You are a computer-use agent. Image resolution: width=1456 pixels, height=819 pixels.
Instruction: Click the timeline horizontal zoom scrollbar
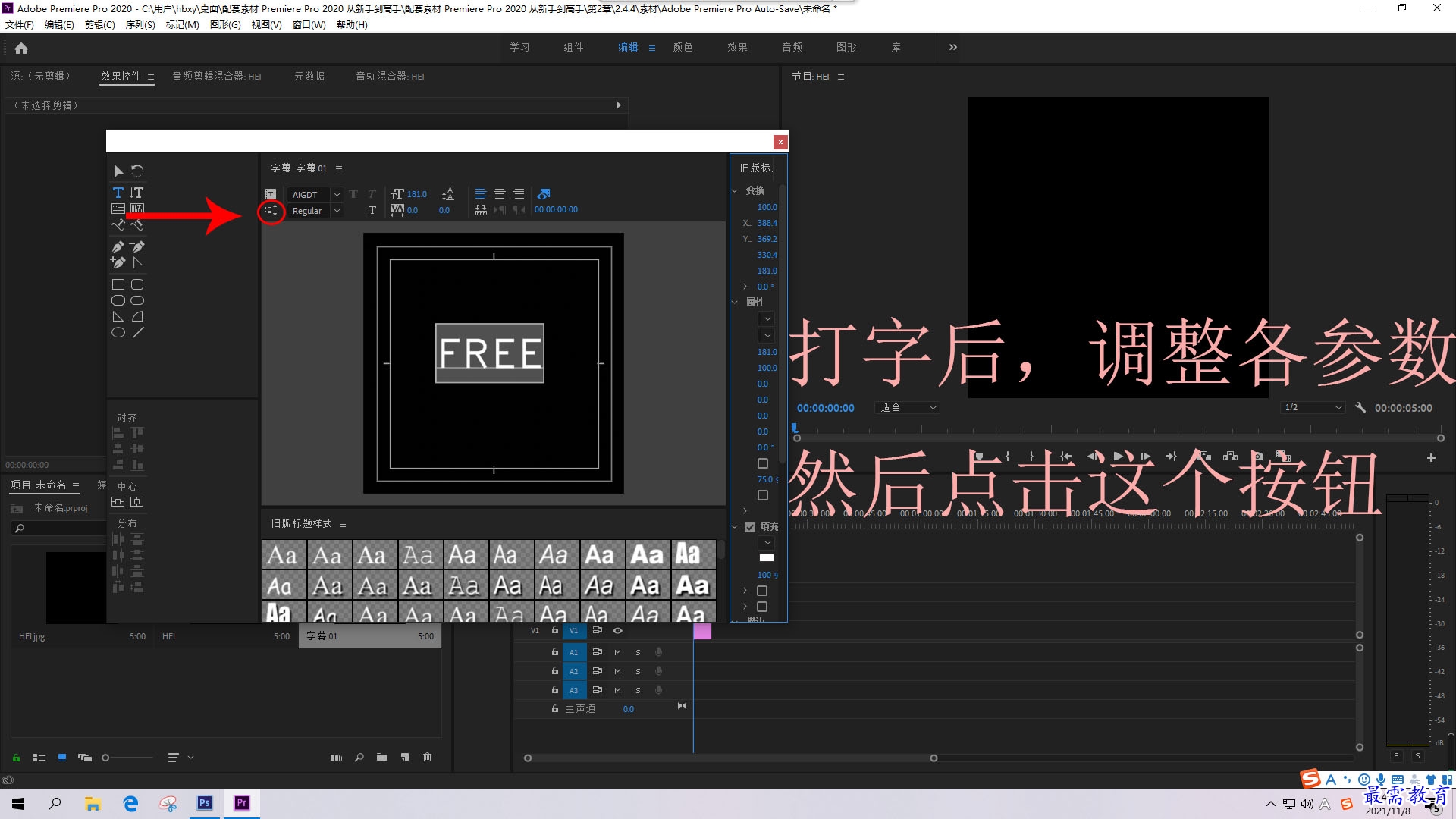730,758
